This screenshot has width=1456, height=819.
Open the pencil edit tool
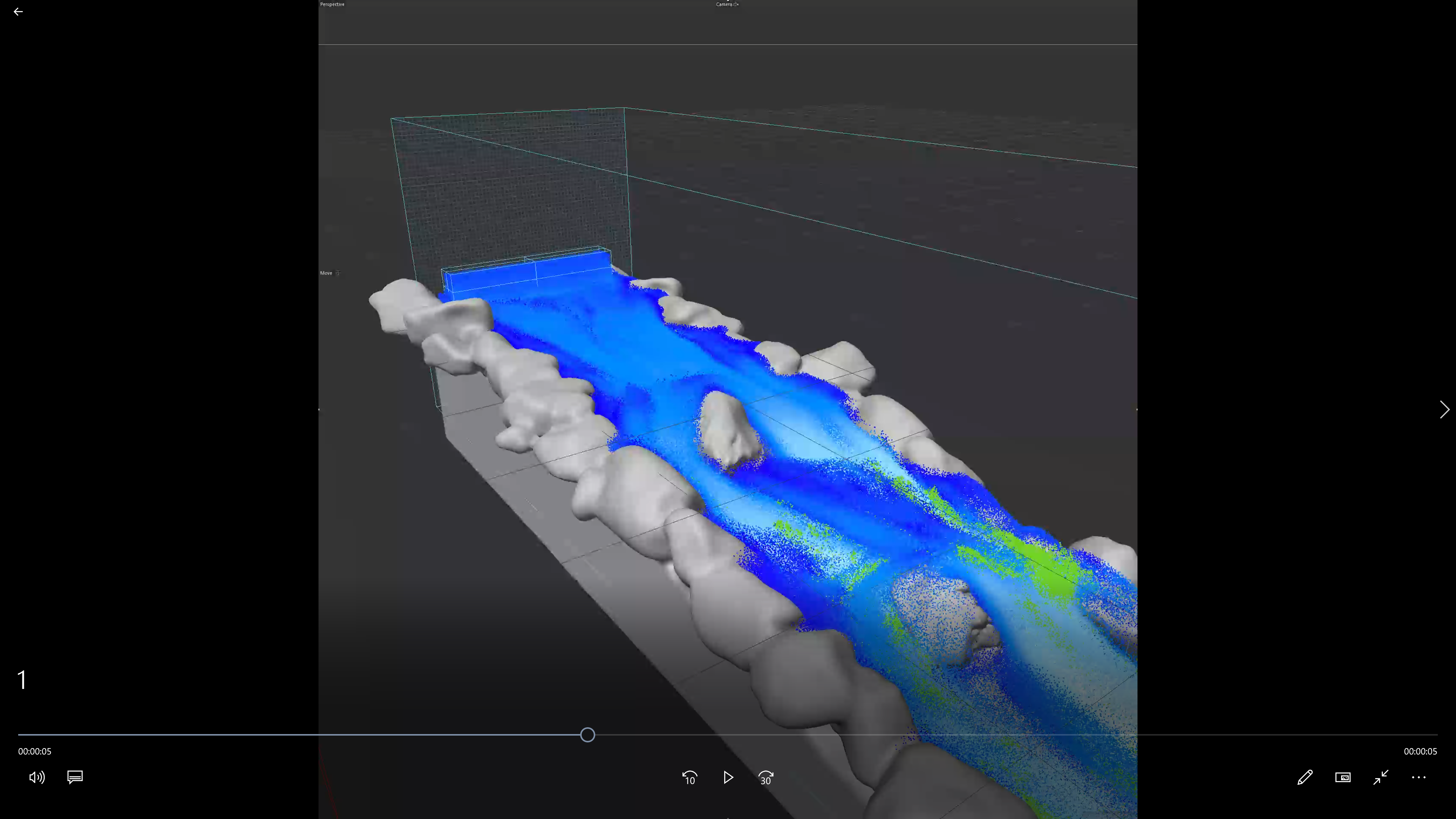[x=1304, y=777]
